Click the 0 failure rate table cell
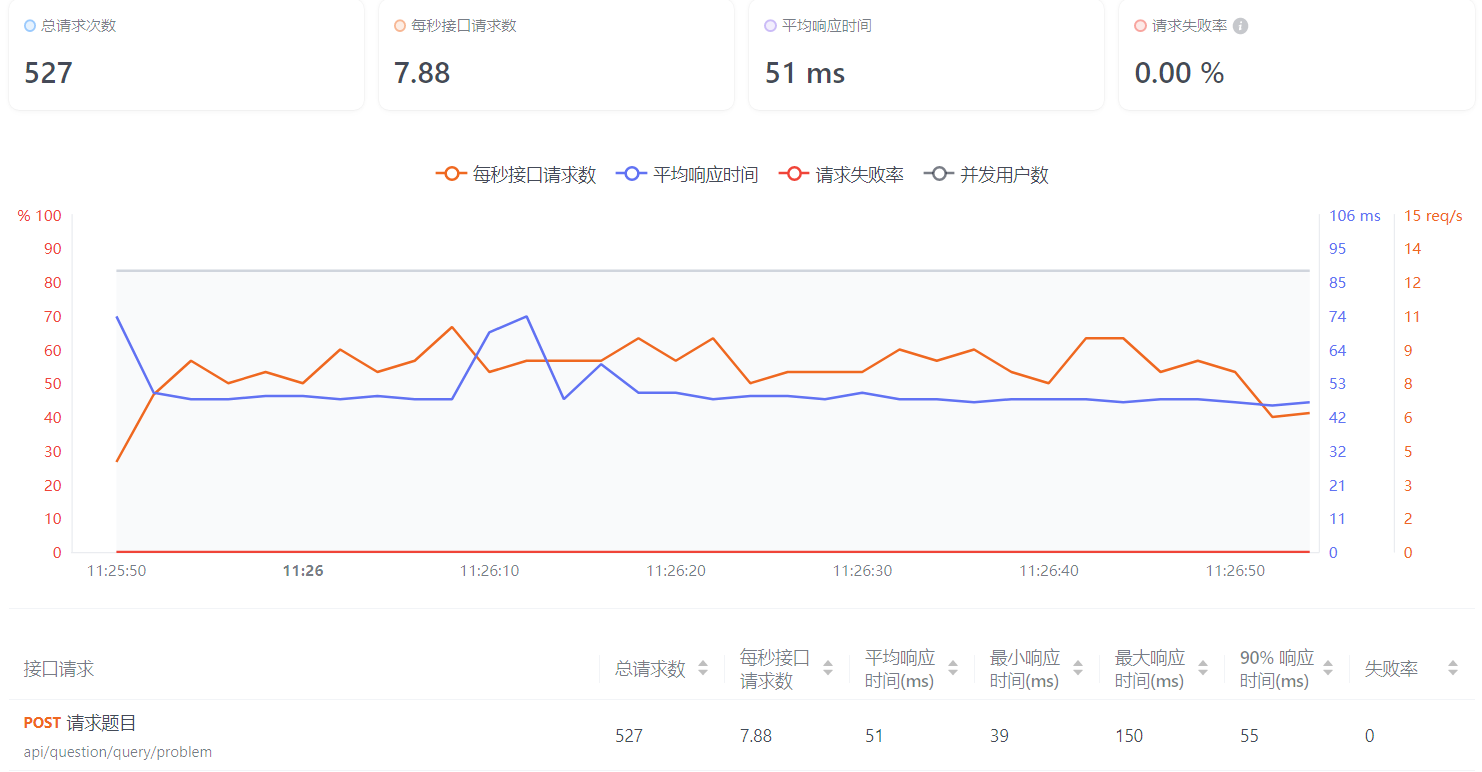Image resolution: width=1482 pixels, height=772 pixels. pos(1369,736)
